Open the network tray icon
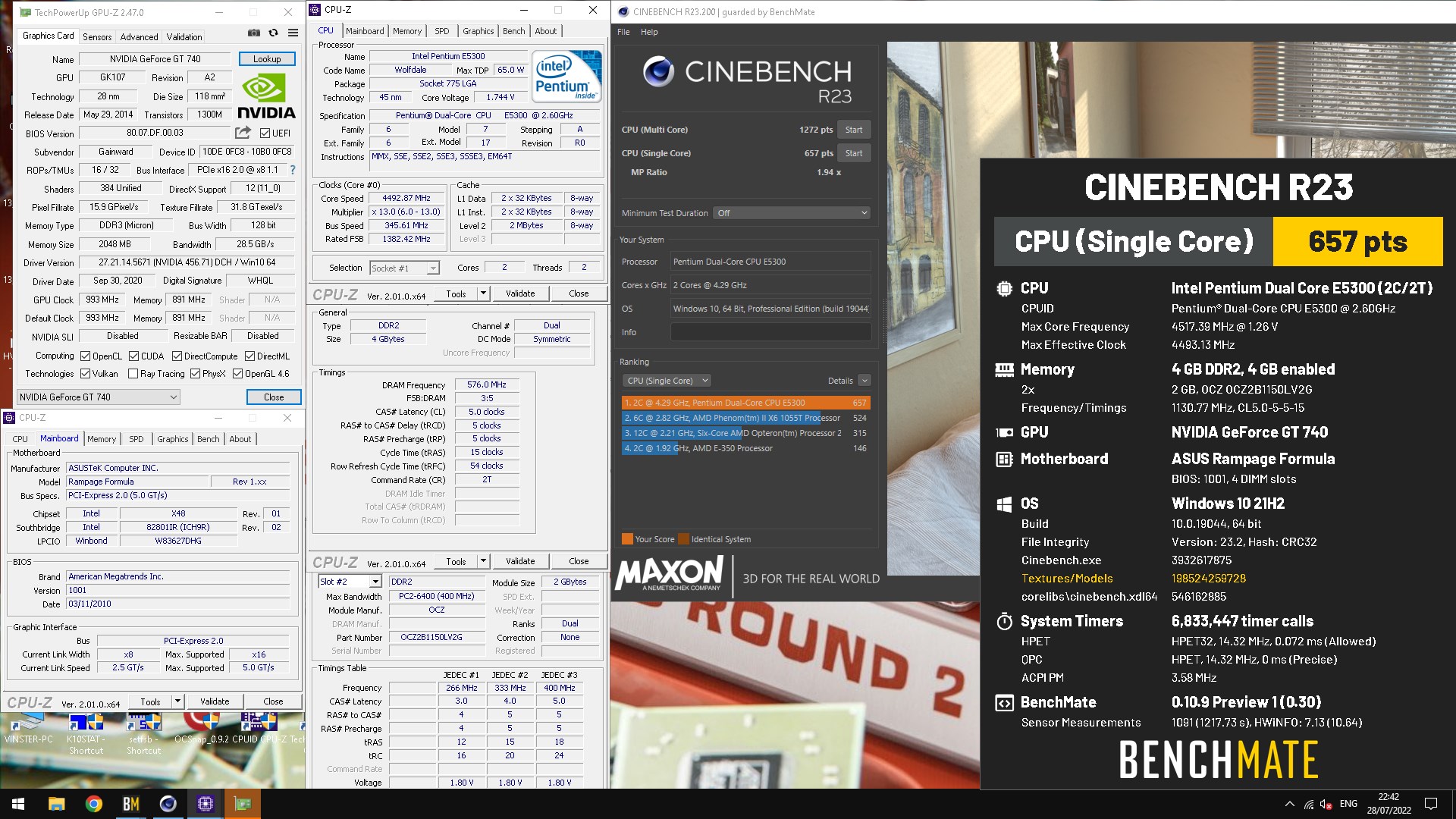The image size is (1456, 819). tap(1309, 804)
